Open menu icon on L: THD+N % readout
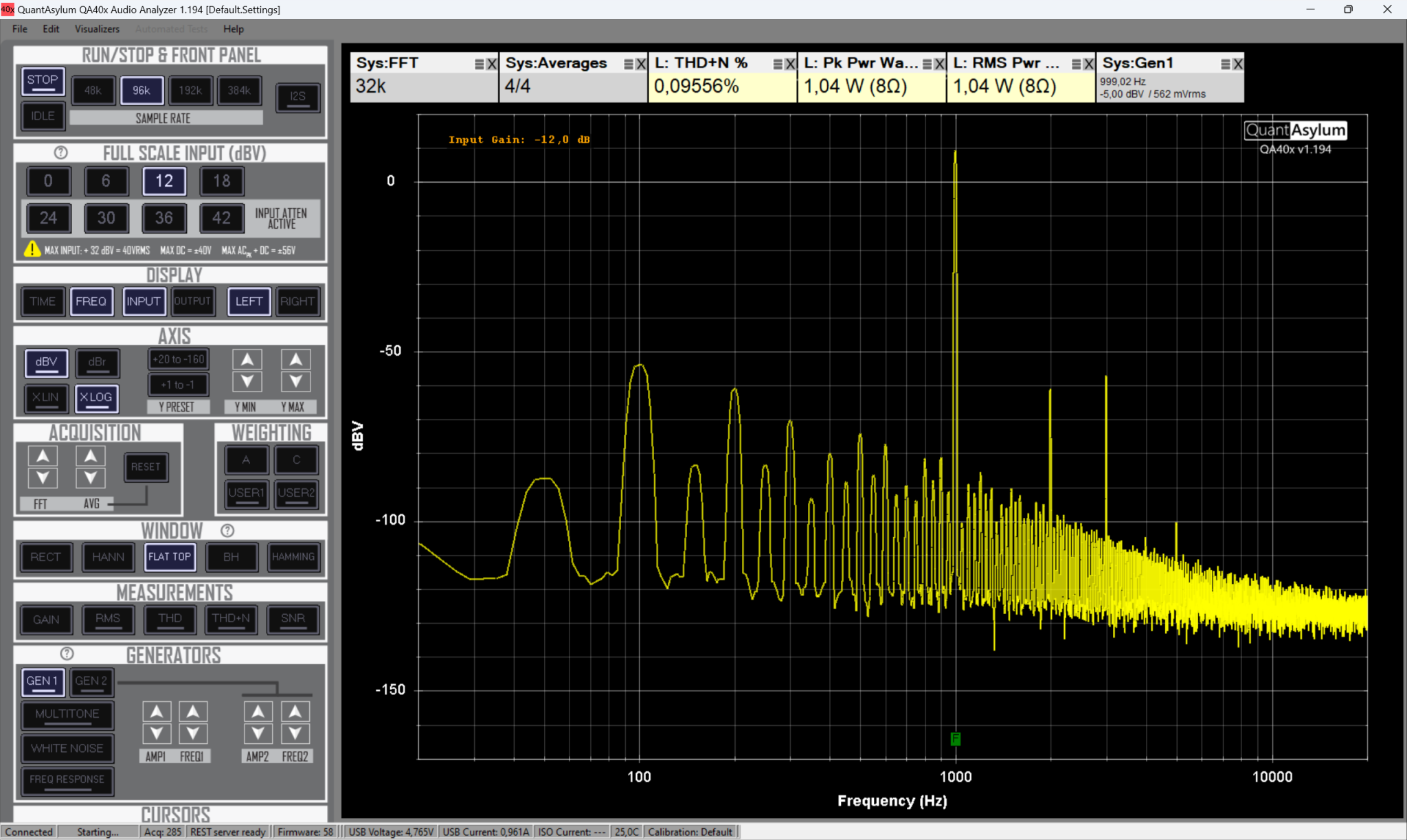Viewport: 1407px width, 840px height. [778, 64]
